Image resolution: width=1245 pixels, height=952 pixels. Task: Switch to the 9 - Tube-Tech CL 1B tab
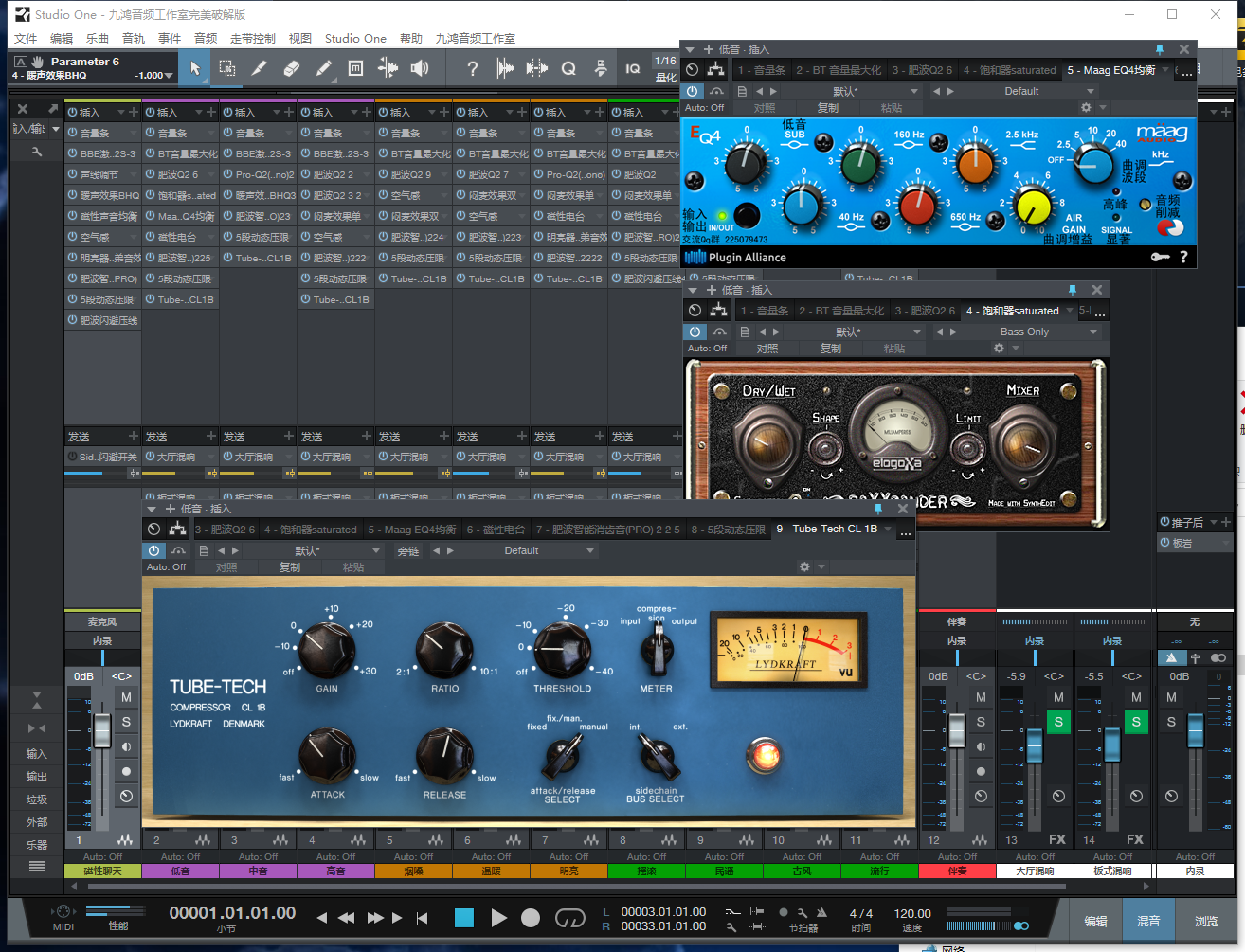click(827, 530)
